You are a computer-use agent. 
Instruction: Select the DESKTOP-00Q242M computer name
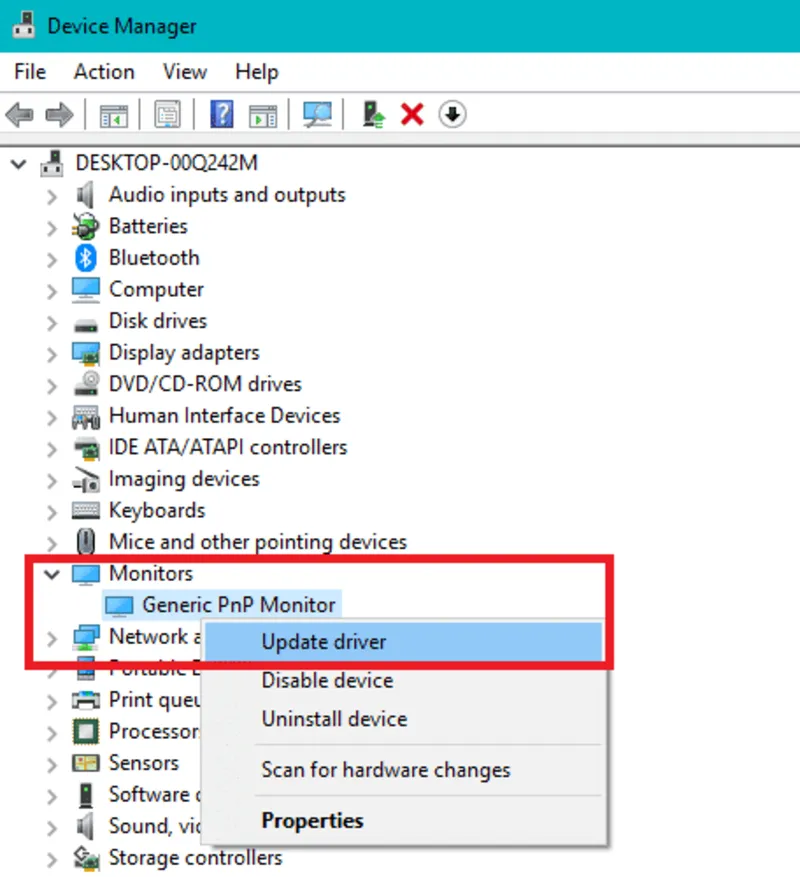[x=166, y=163]
